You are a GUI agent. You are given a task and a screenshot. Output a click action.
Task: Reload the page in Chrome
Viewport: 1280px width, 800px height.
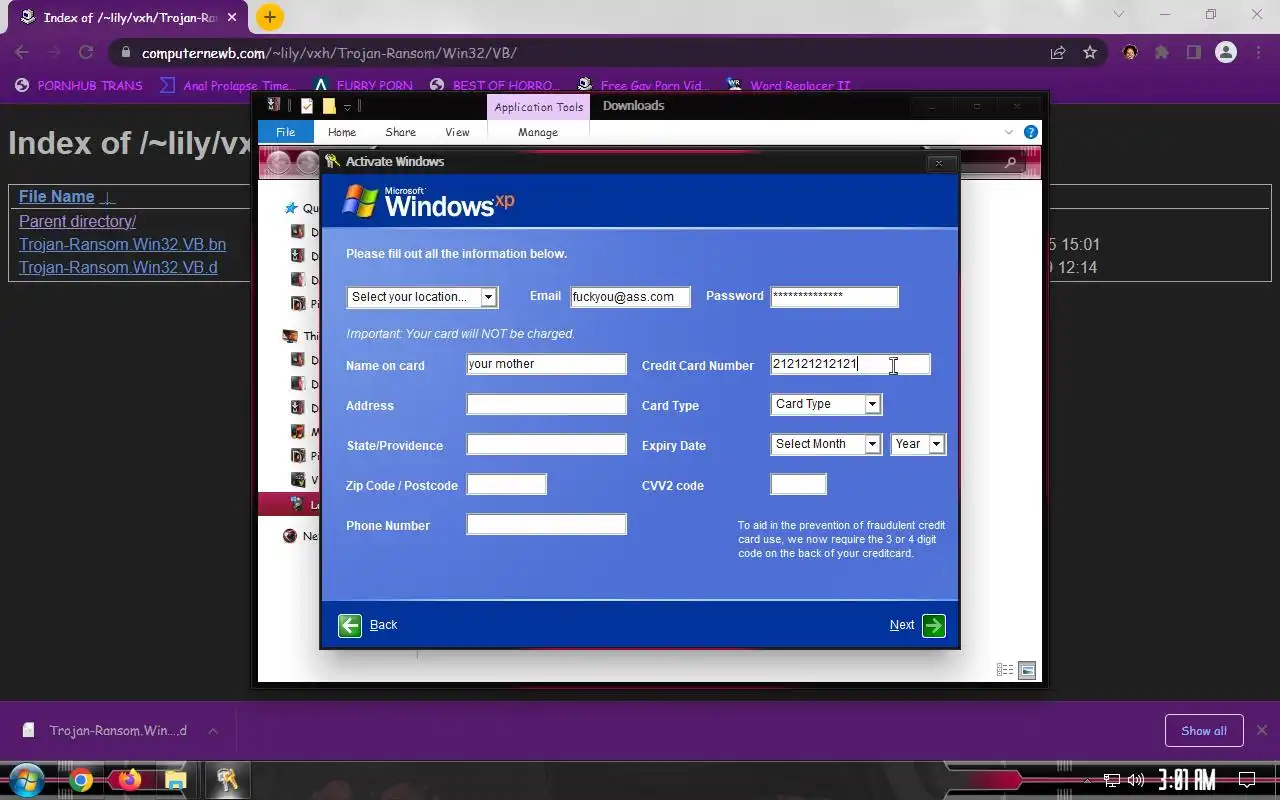pyautogui.click(x=86, y=53)
